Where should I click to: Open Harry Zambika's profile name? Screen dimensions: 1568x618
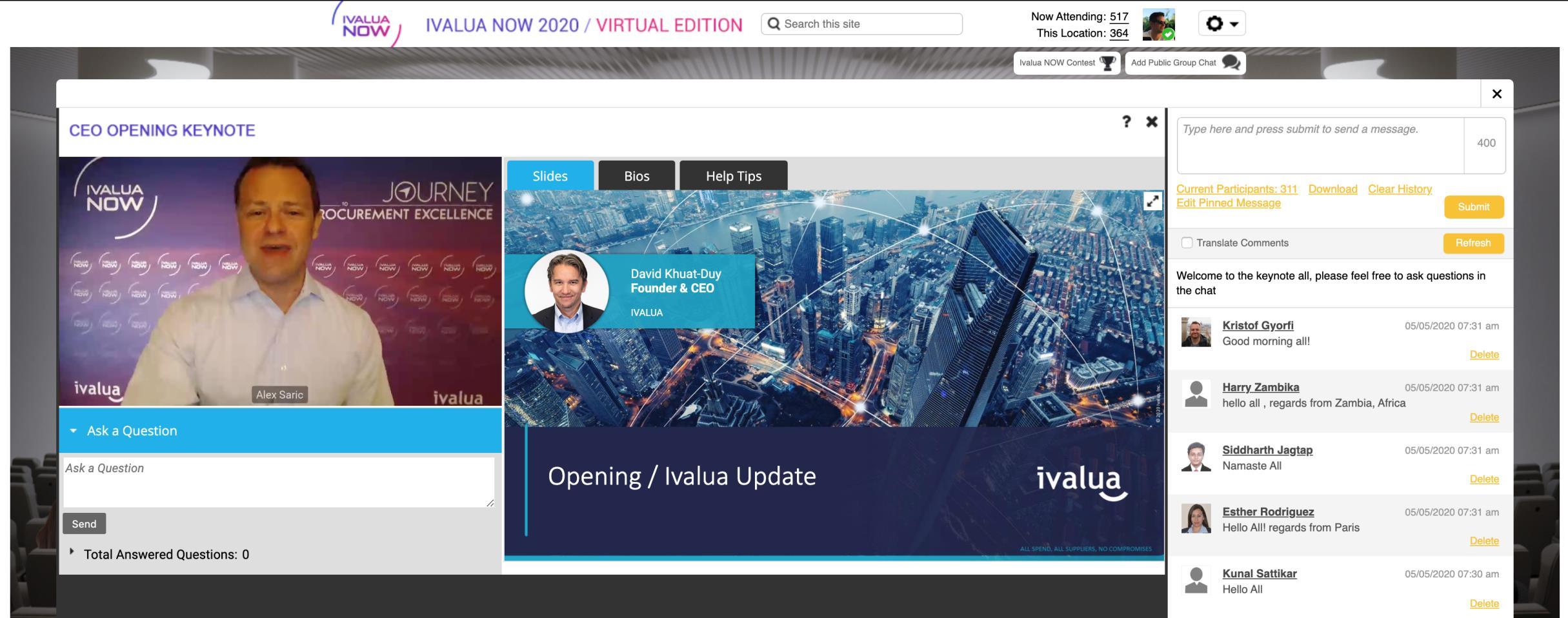point(1261,387)
